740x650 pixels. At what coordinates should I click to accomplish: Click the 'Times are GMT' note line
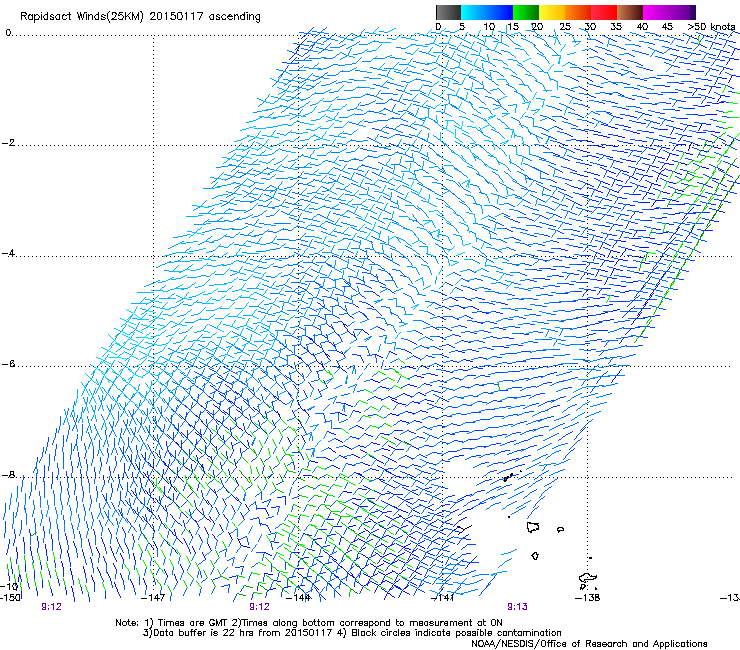point(309,623)
